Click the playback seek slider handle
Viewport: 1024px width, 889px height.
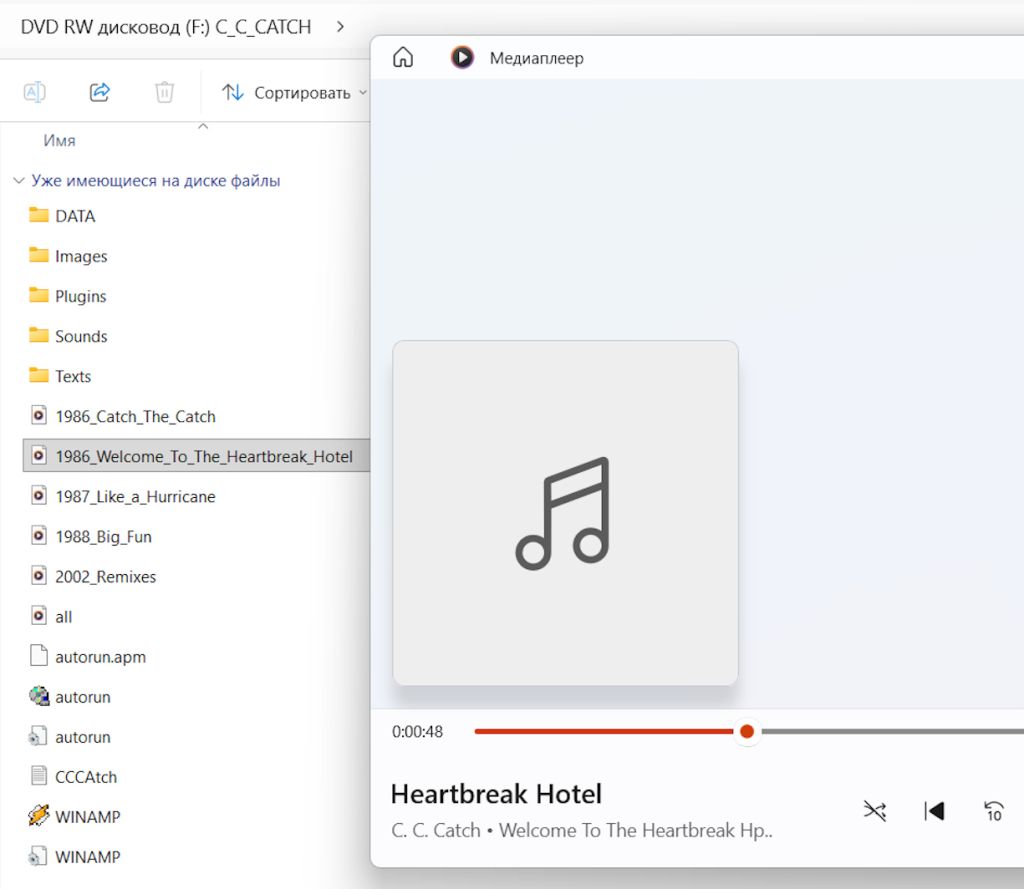pyautogui.click(x=747, y=732)
